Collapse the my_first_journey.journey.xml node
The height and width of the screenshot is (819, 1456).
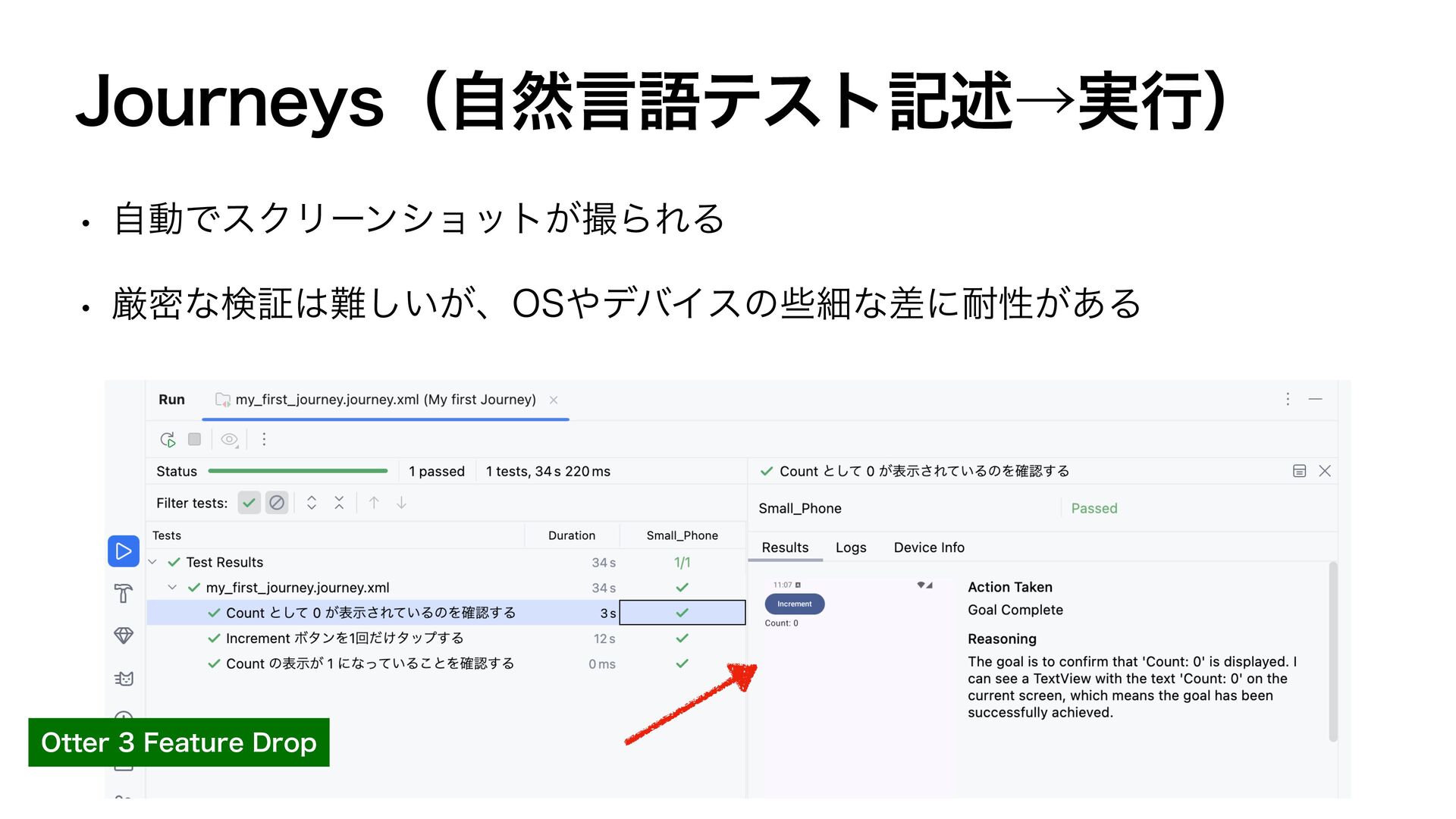(x=172, y=588)
